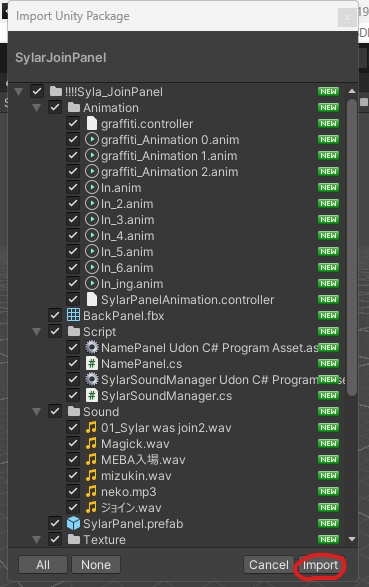Click the scrollbar up arrow

352,91
